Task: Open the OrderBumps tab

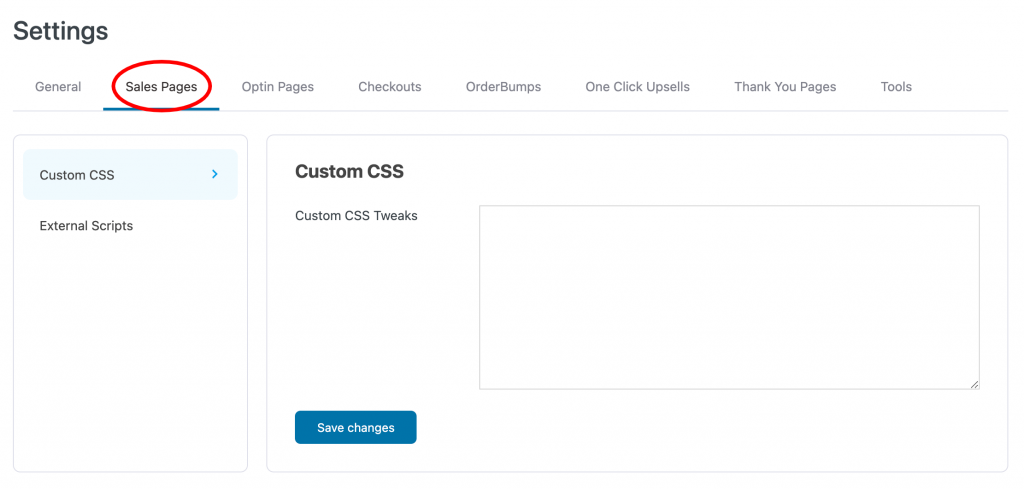Action: (504, 87)
